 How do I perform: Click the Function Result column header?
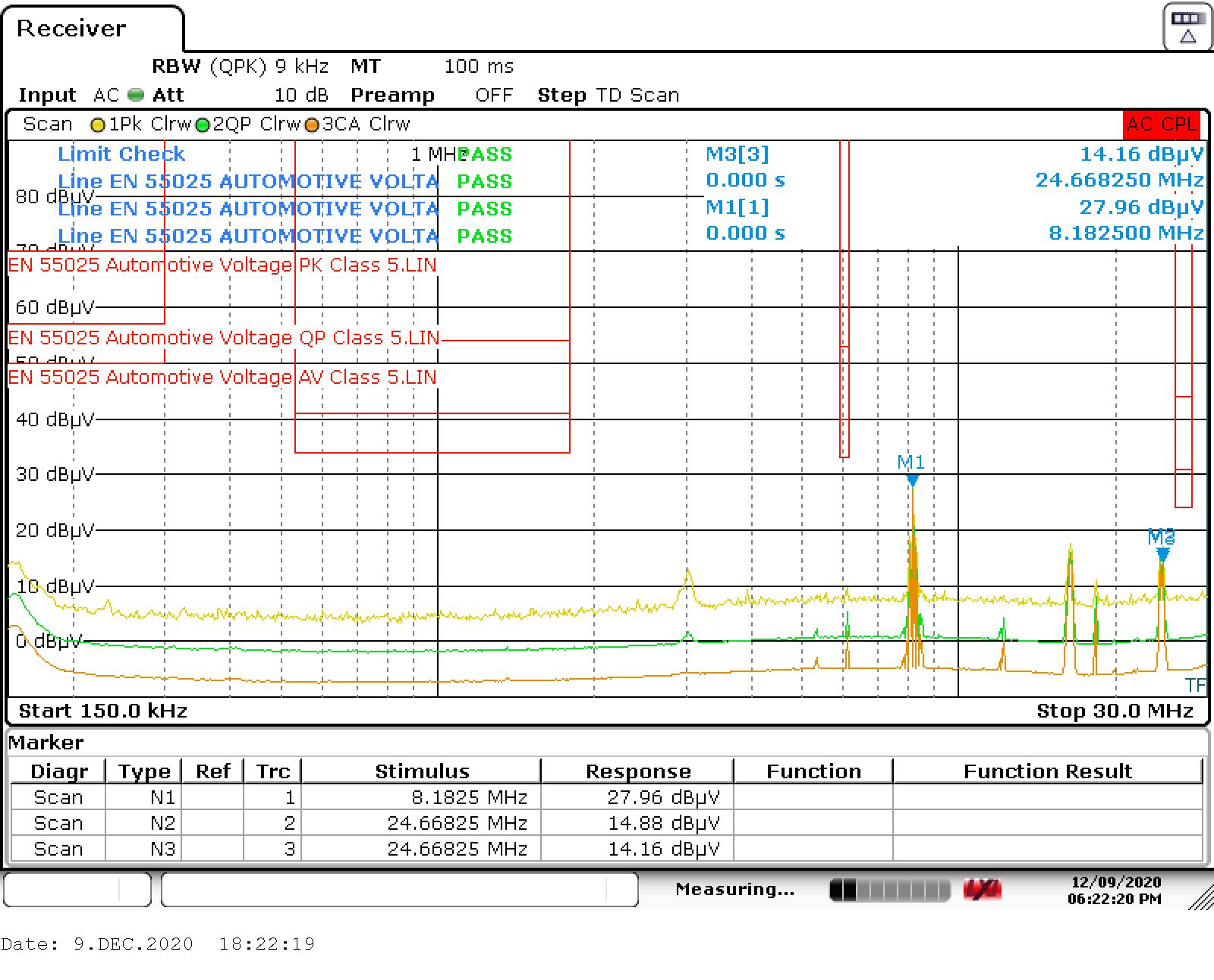[x=1048, y=771]
